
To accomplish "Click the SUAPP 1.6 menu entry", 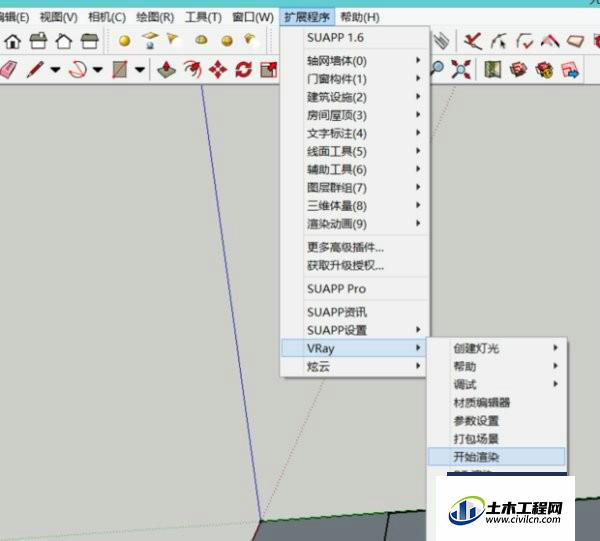I will [354, 37].
